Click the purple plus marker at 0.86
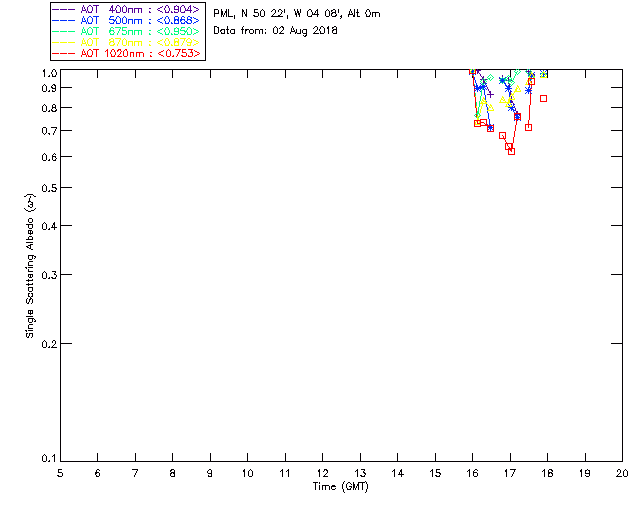 point(491,95)
